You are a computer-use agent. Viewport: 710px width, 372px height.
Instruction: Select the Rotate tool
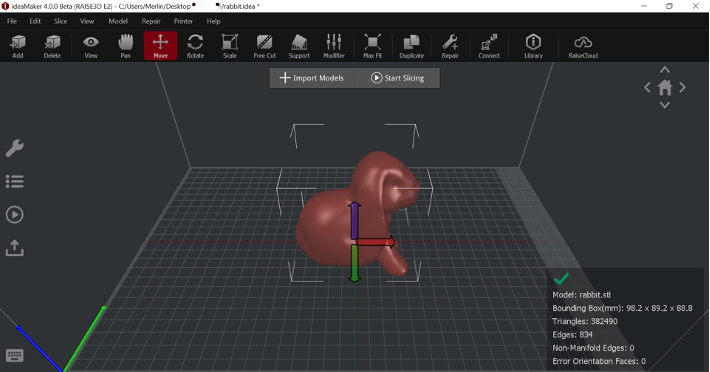click(x=195, y=46)
